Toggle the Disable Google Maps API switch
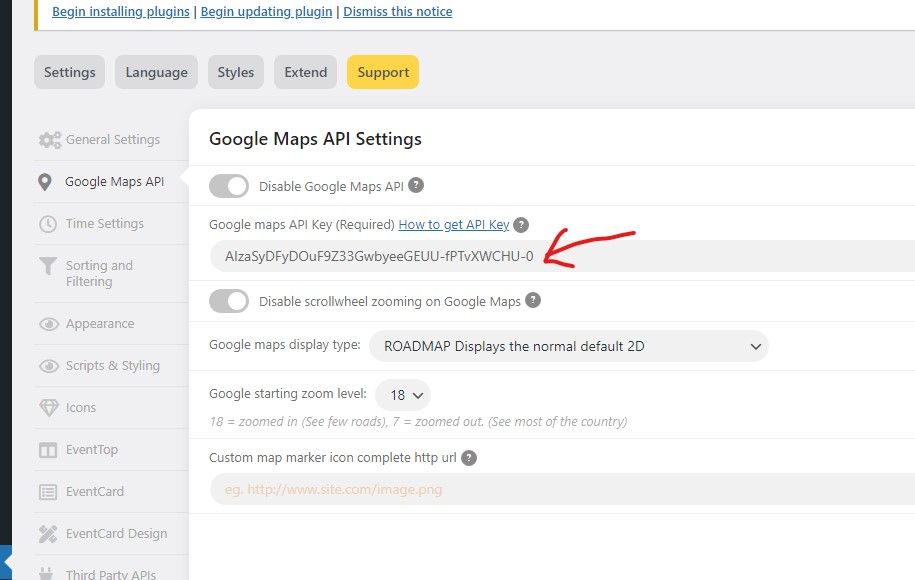915x580 pixels. point(229,186)
